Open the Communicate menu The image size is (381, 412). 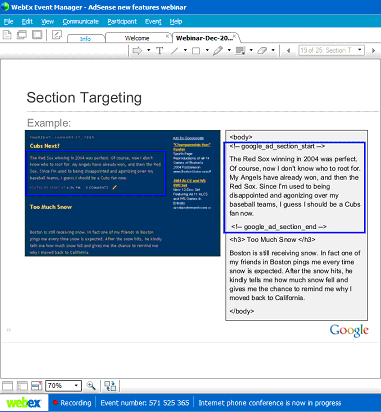[x=81, y=22]
